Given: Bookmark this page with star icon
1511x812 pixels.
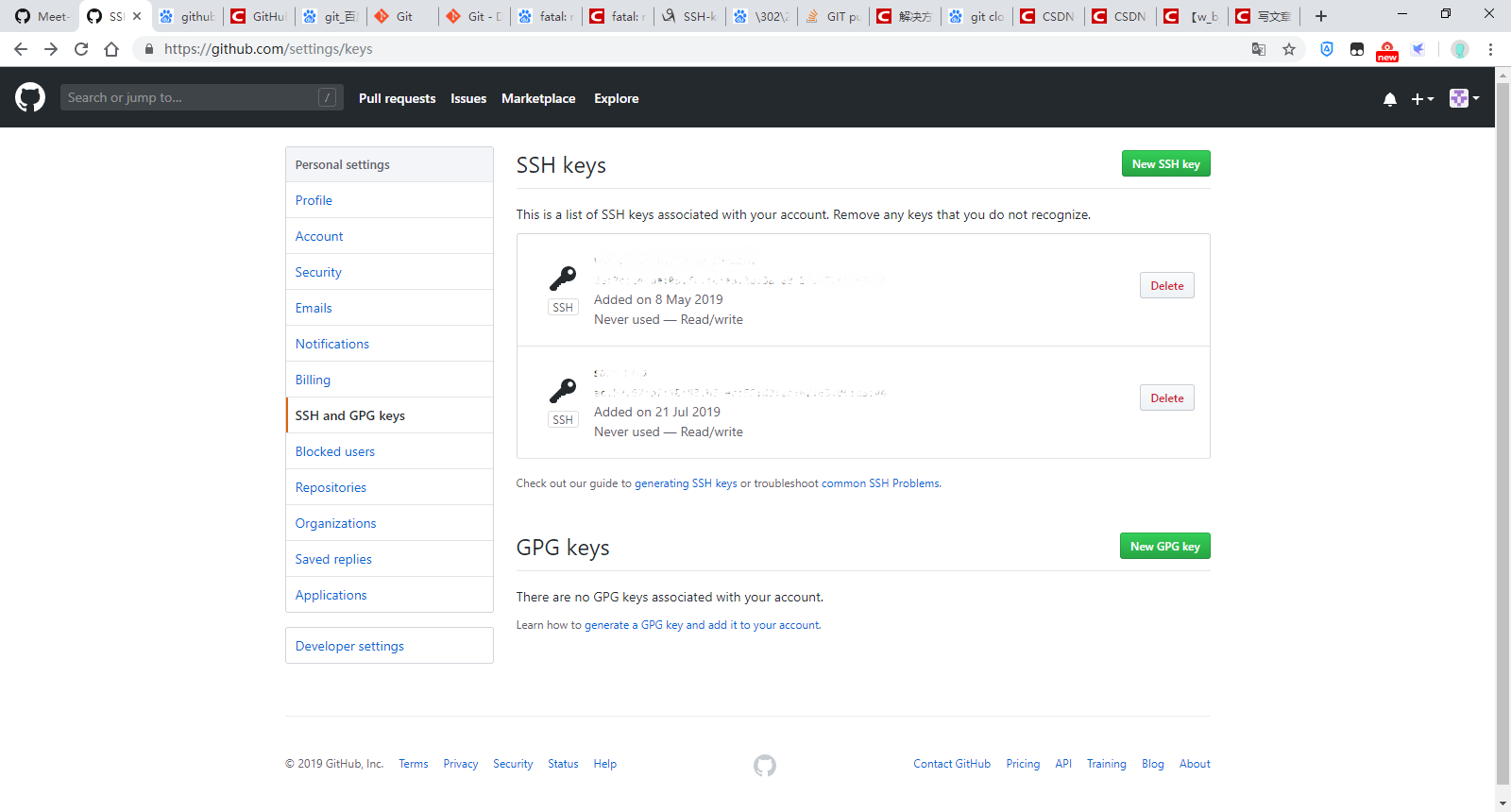Looking at the screenshot, I should (1289, 49).
